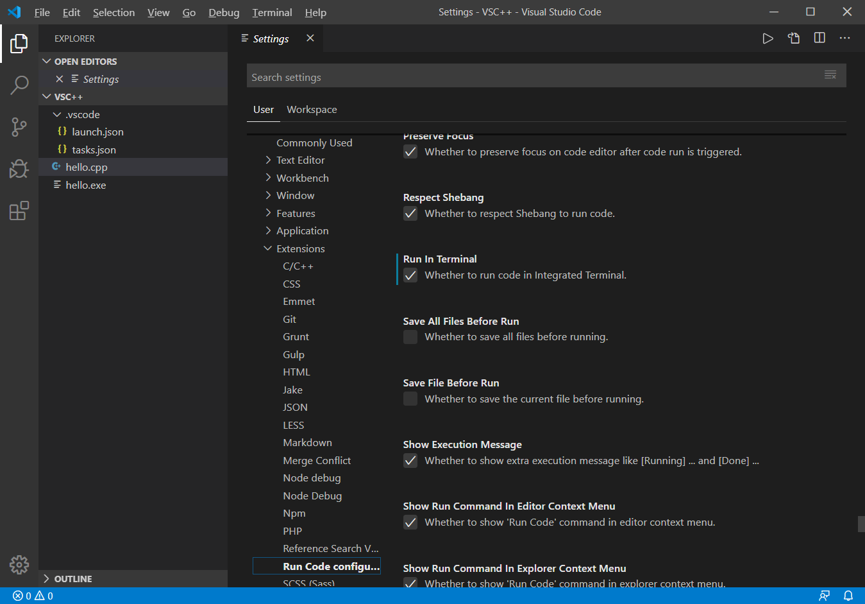Click the VS Code logo icon
This screenshot has height=604, width=865.
(14, 12)
